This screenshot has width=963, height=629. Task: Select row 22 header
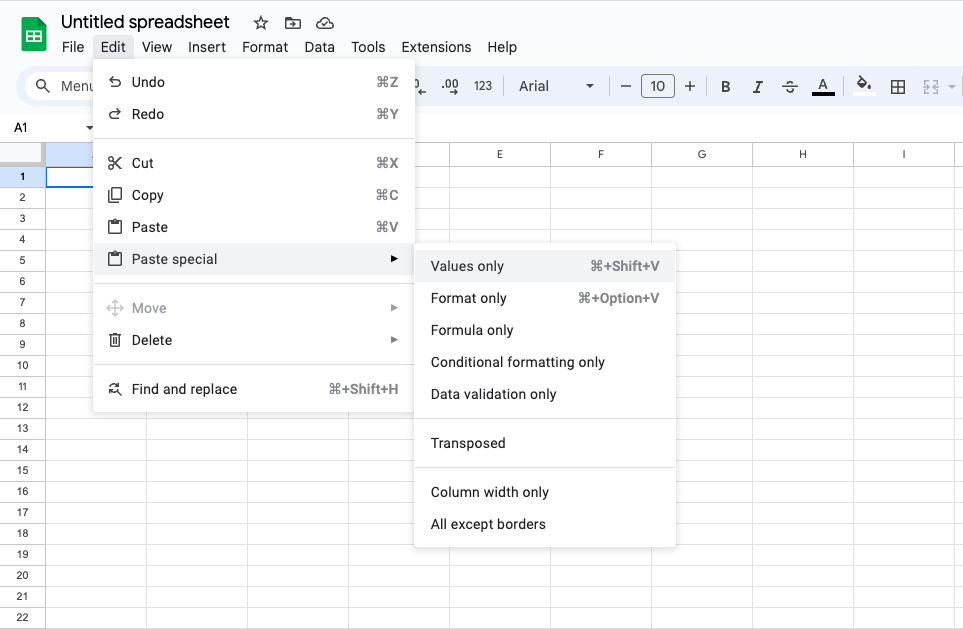point(23,617)
